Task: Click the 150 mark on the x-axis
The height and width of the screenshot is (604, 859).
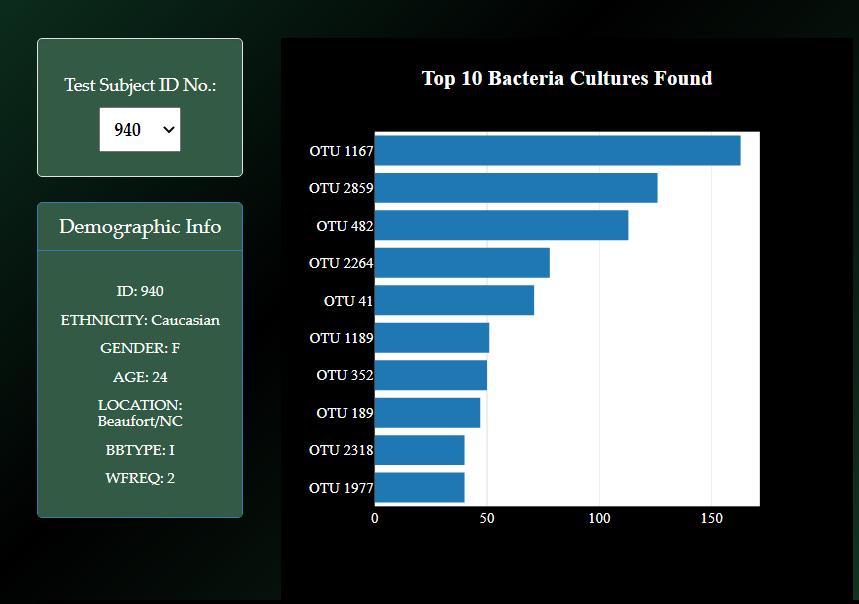Action: [712, 518]
